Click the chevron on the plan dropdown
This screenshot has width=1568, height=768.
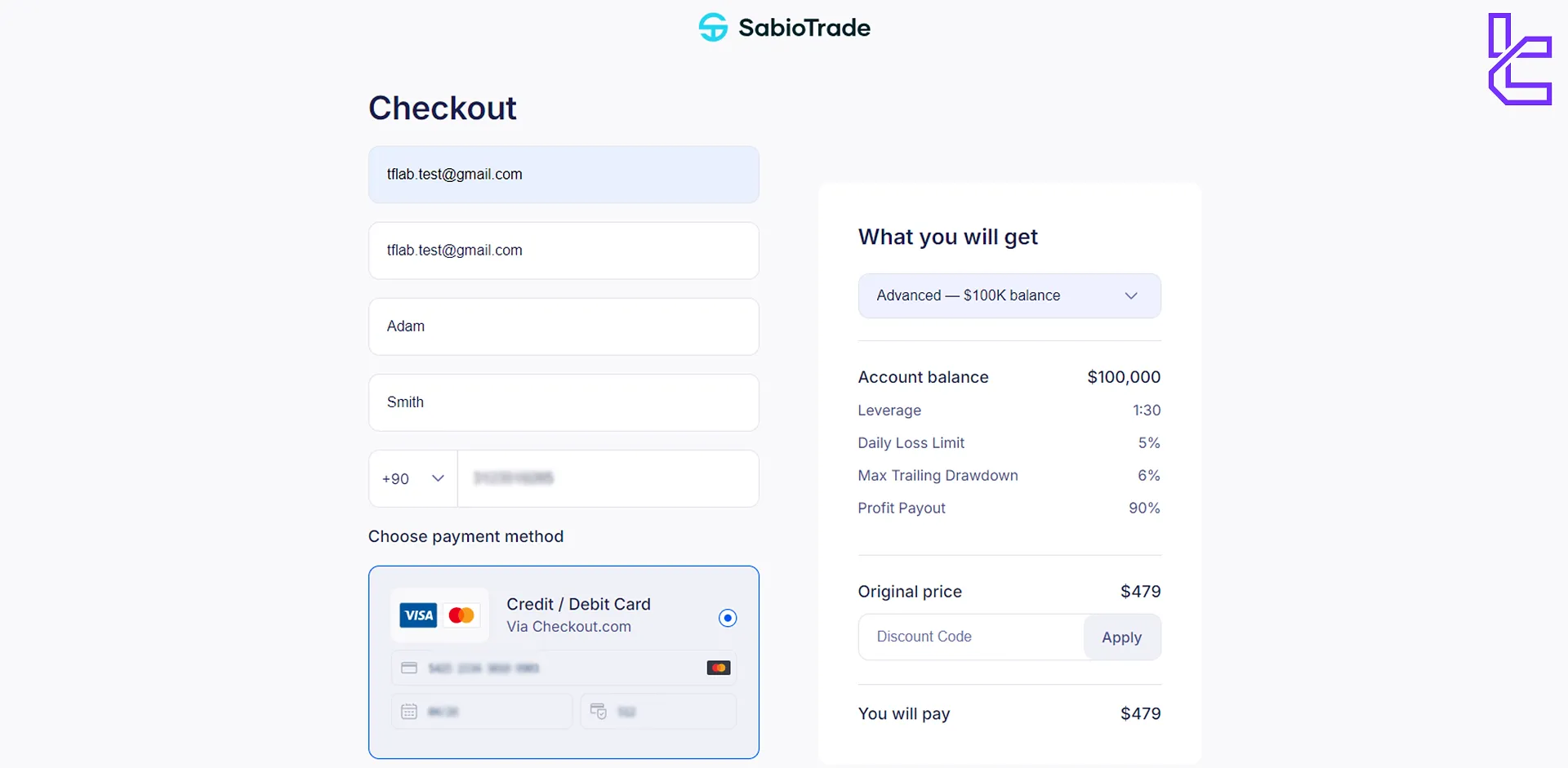[1131, 295]
